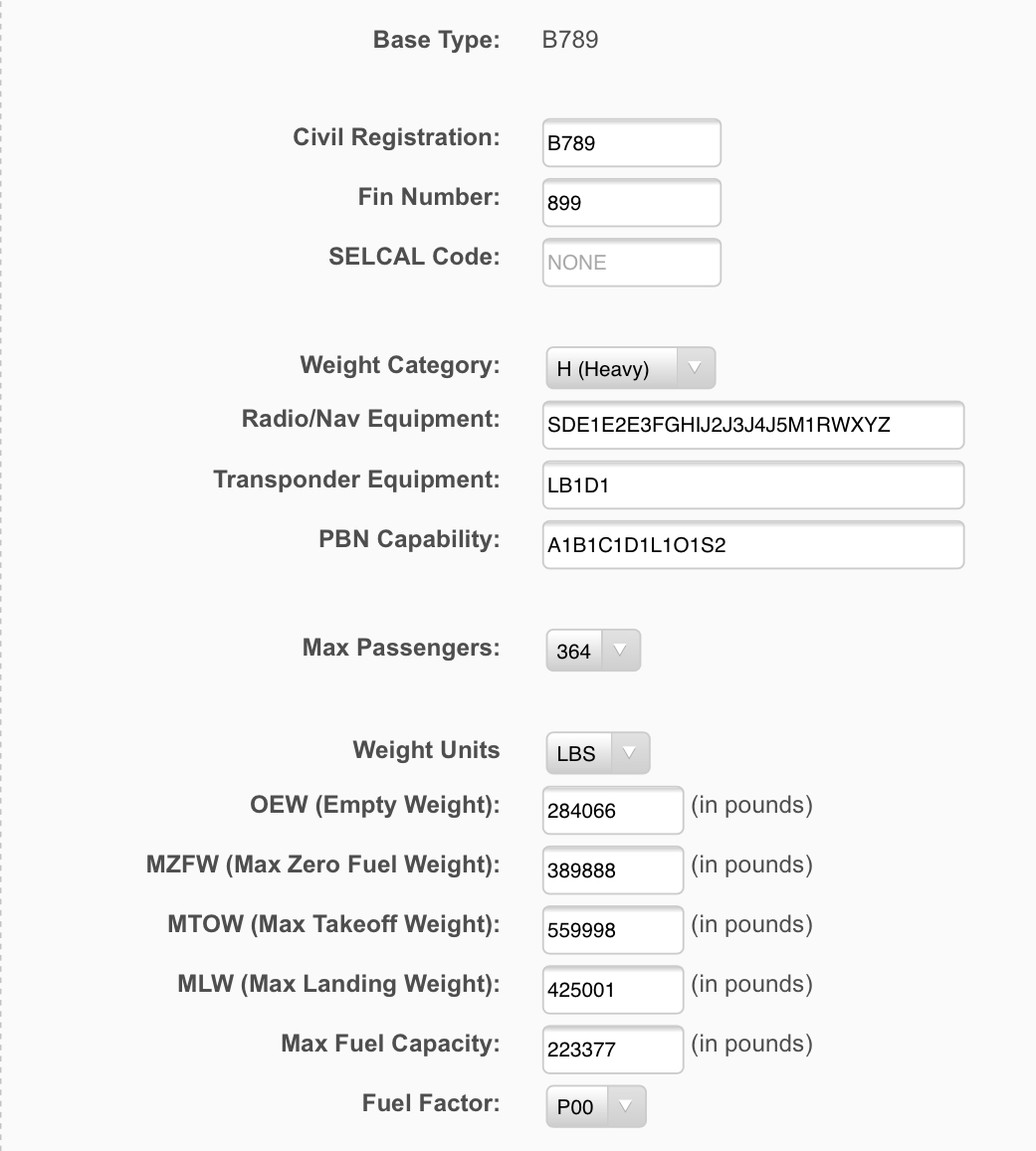Focus the SELCAL Code field
This screenshot has height=1151, width=1036.
(x=631, y=262)
